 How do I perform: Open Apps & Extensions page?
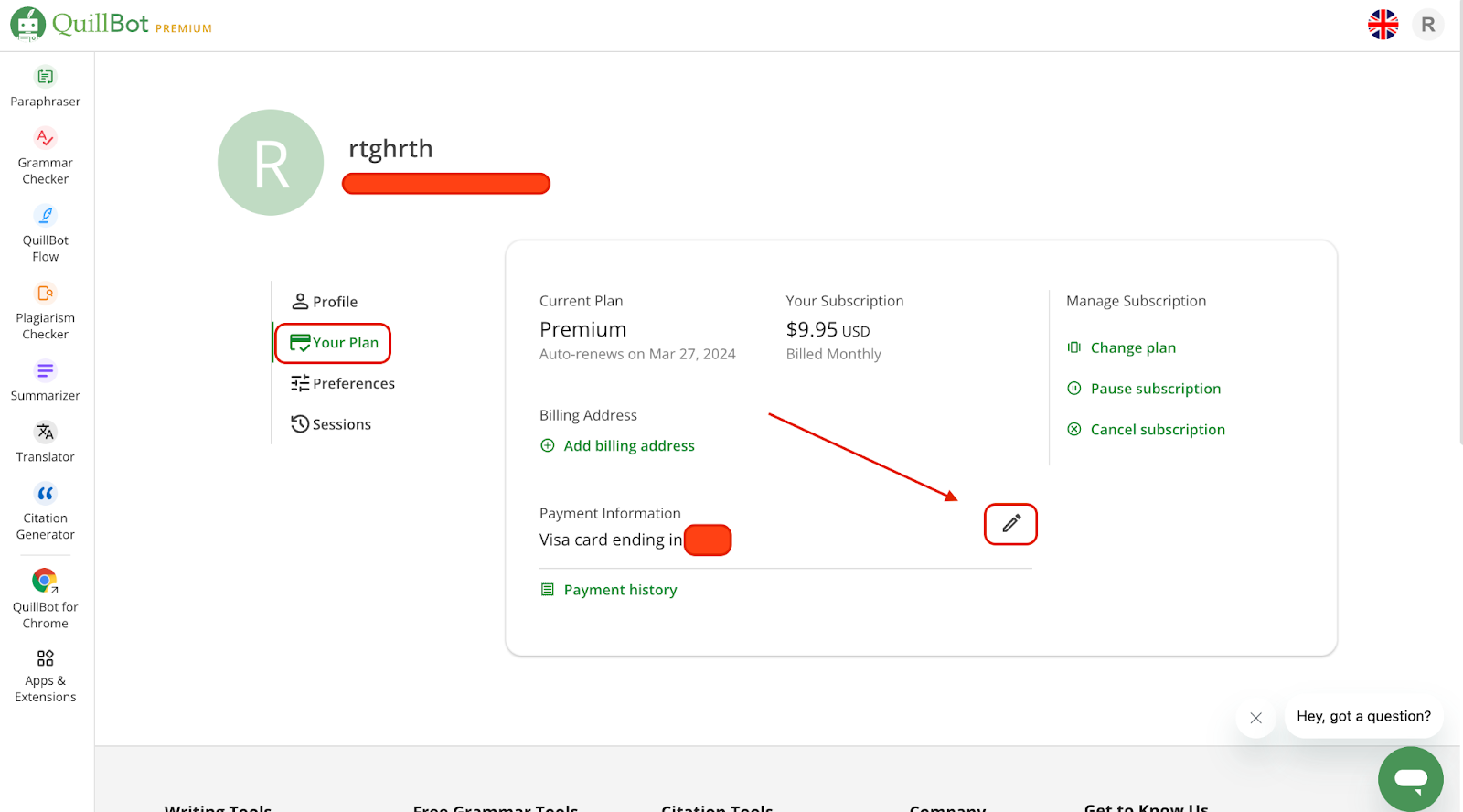click(x=45, y=677)
